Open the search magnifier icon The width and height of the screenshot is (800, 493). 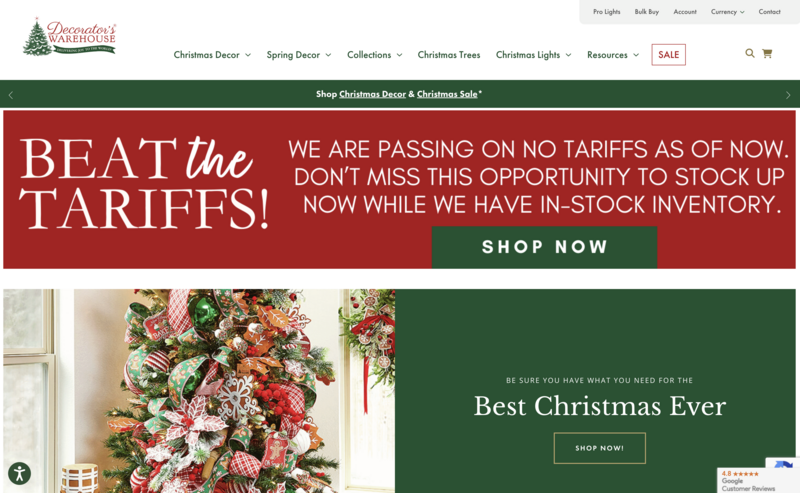click(x=749, y=53)
